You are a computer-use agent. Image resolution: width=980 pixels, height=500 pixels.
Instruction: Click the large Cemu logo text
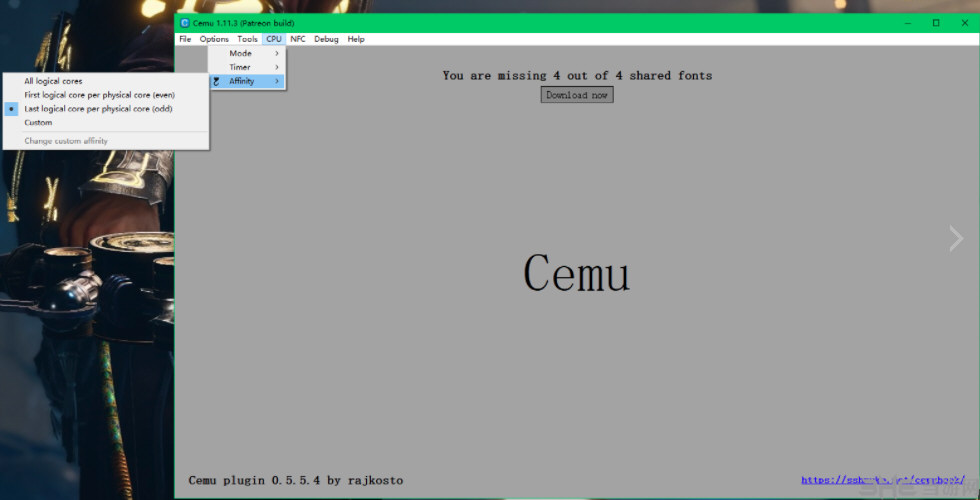point(576,273)
